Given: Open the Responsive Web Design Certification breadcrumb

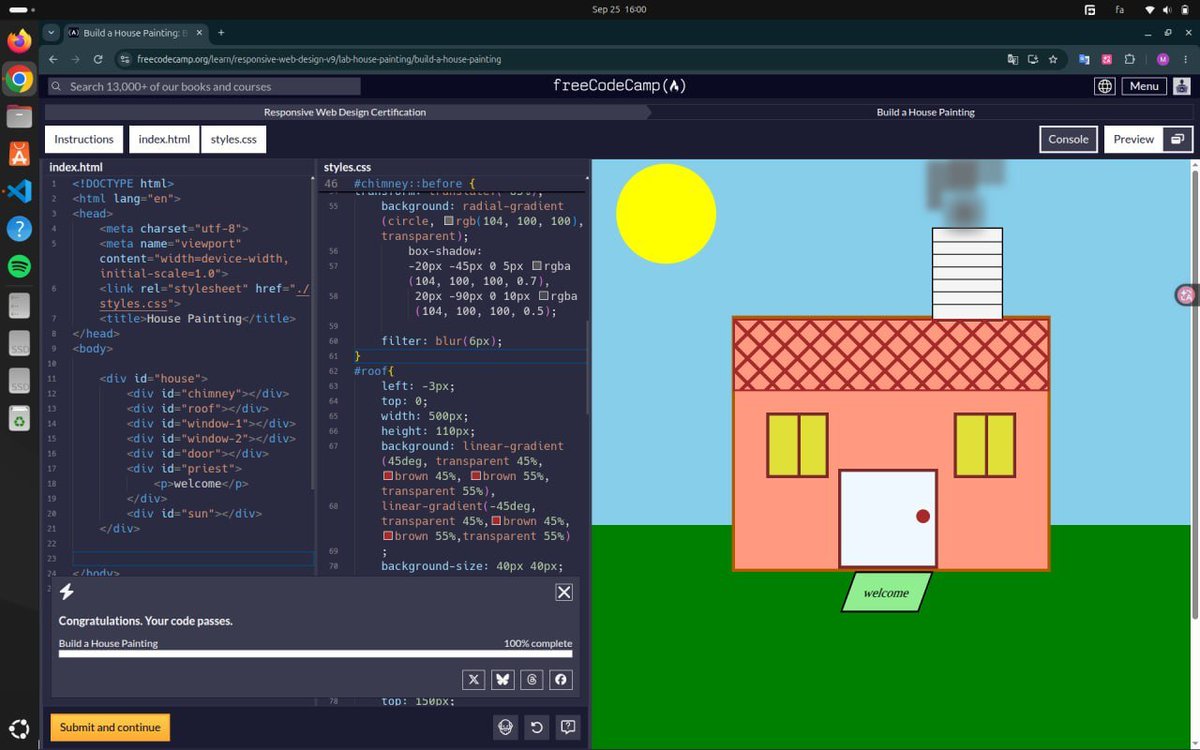Looking at the screenshot, I should (345, 112).
